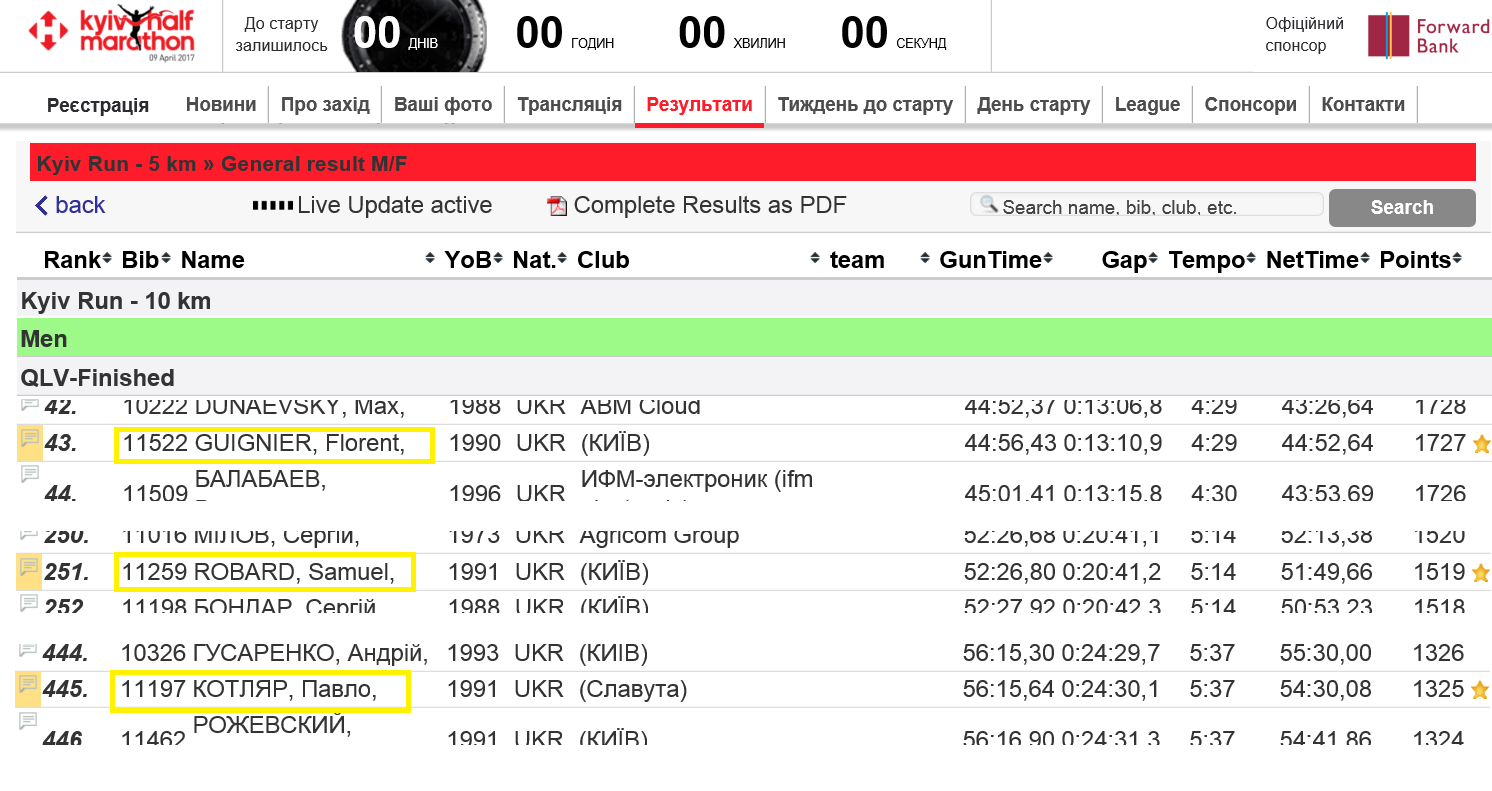1492x791 pixels.
Task: Click PDF icon for Complete Results
Action: click(x=557, y=206)
